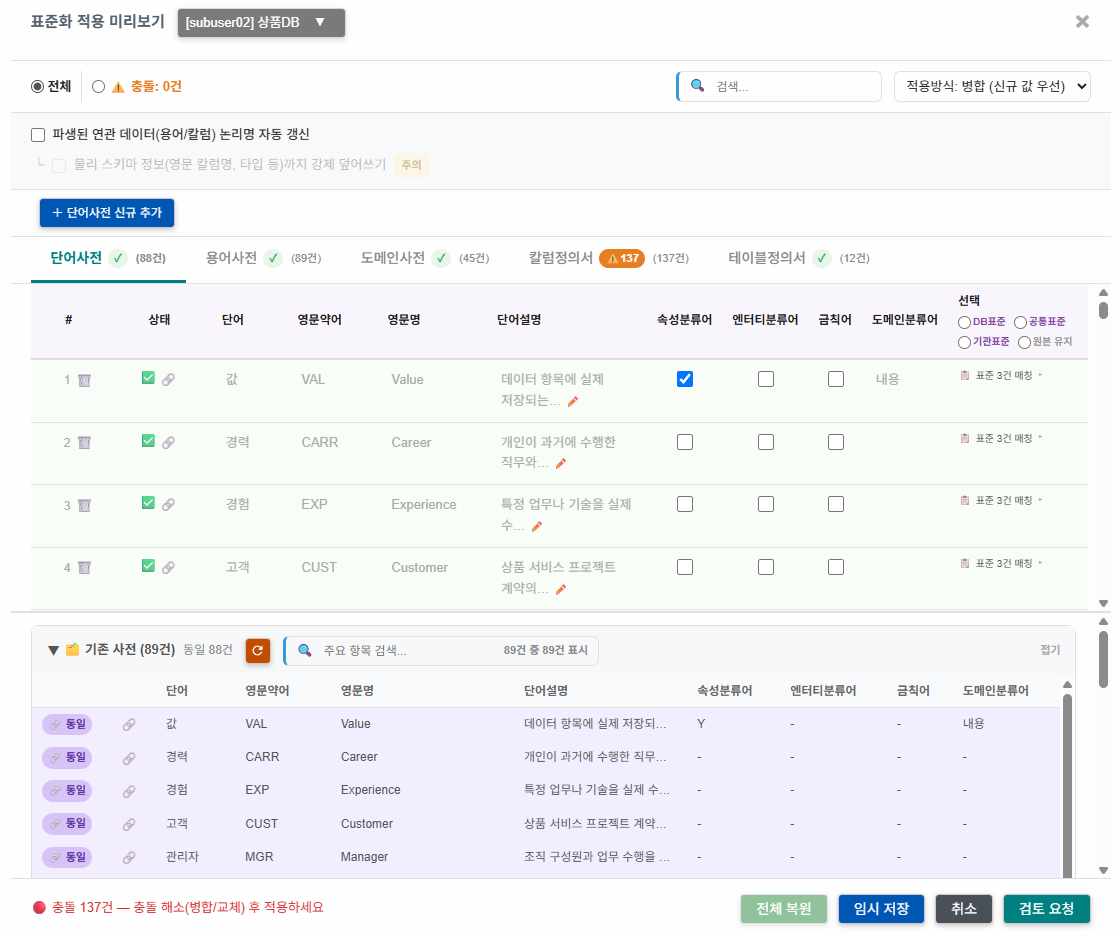Viewport: 1120px width, 934px height.
Task: Click the green status check in the 고객 row
Action: click(148, 566)
